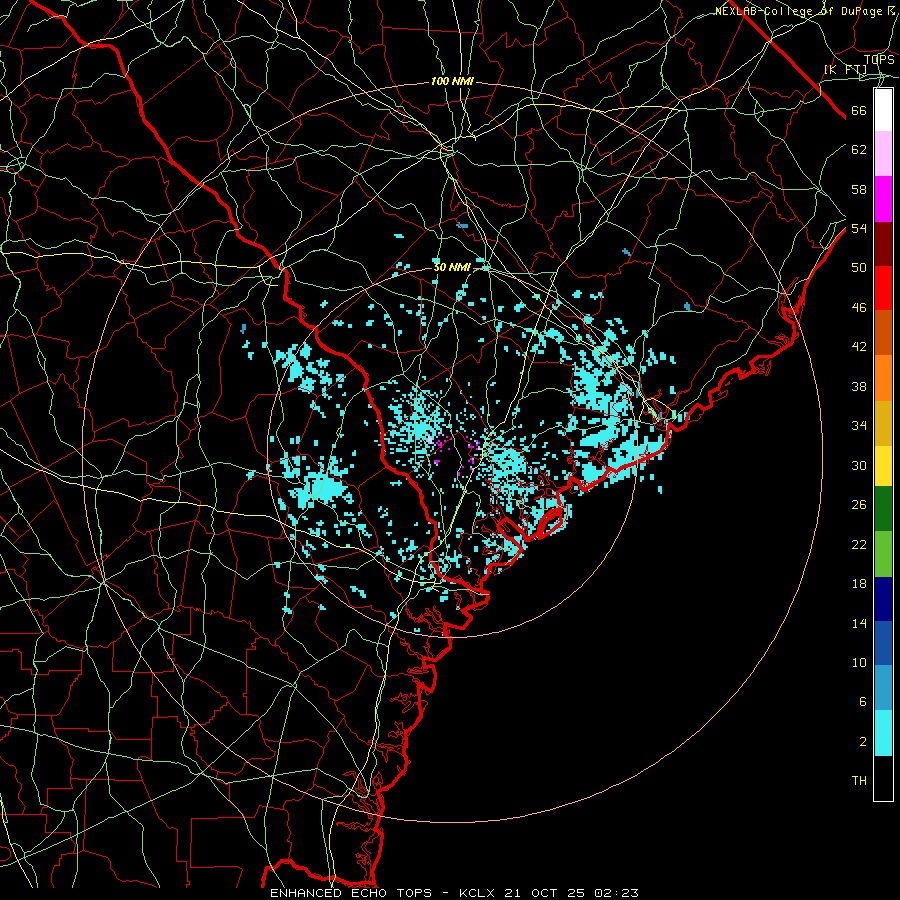Click the 50 NMI range ring label
Screen dimensions: 900x900
(x=452, y=267)
